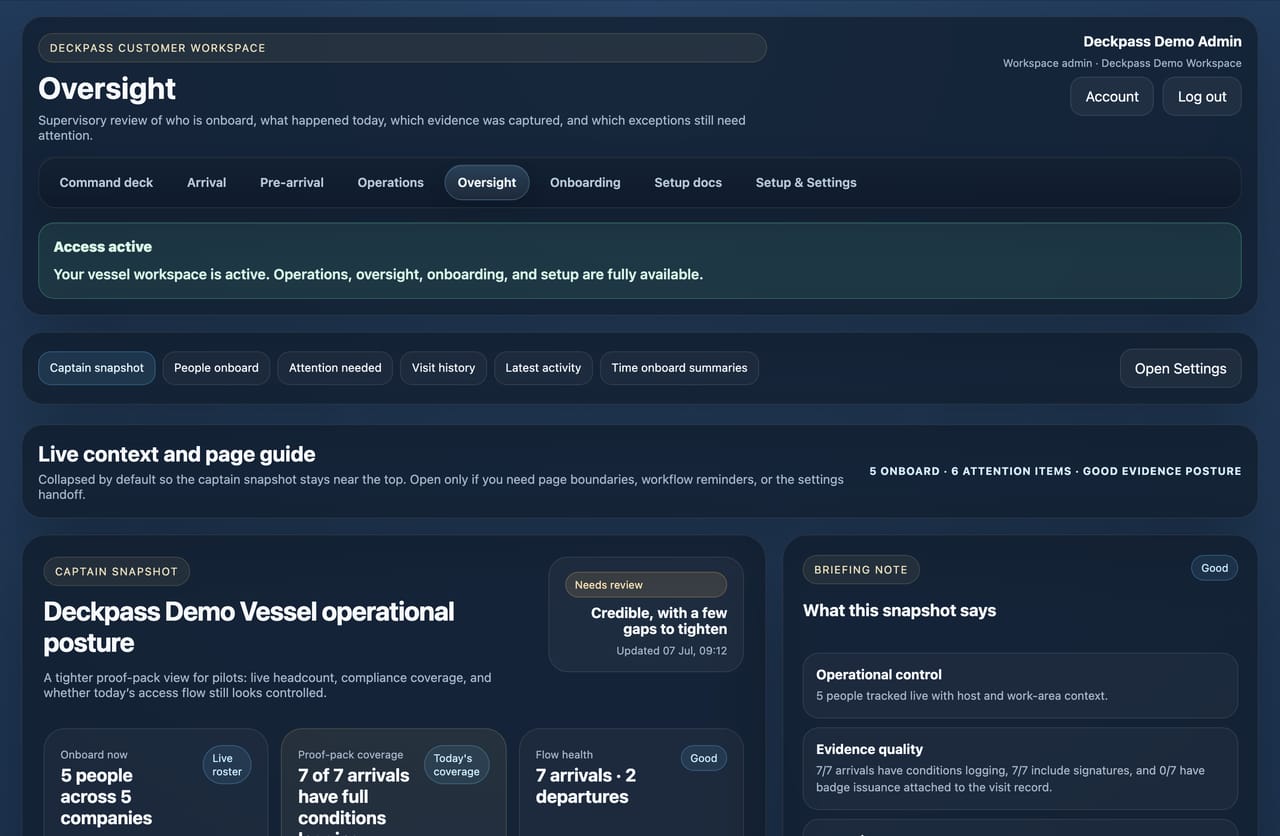Open the Operations tab
This screenshot has width=1280, height=836.
391,182
